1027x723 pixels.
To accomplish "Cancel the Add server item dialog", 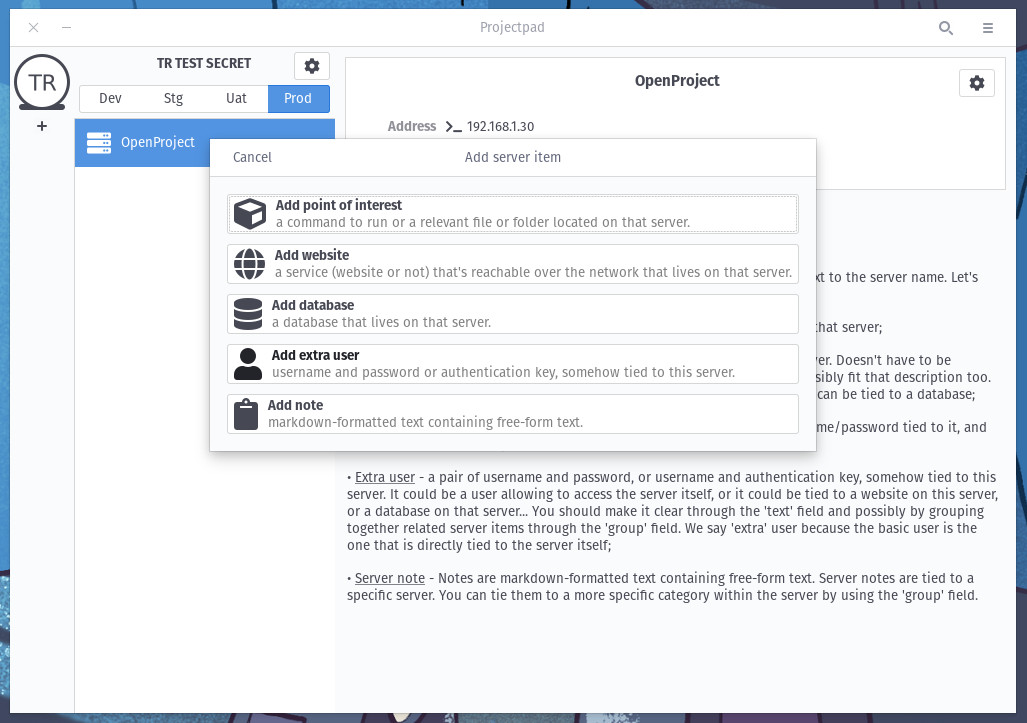I will 252,157.
